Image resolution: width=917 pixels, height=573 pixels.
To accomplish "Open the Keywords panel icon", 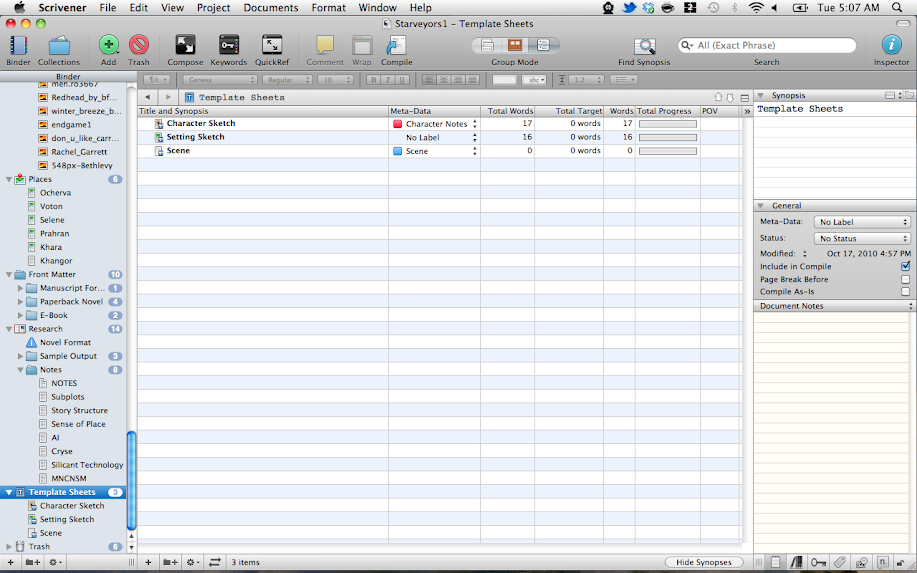I will click(x=229, y=45).
